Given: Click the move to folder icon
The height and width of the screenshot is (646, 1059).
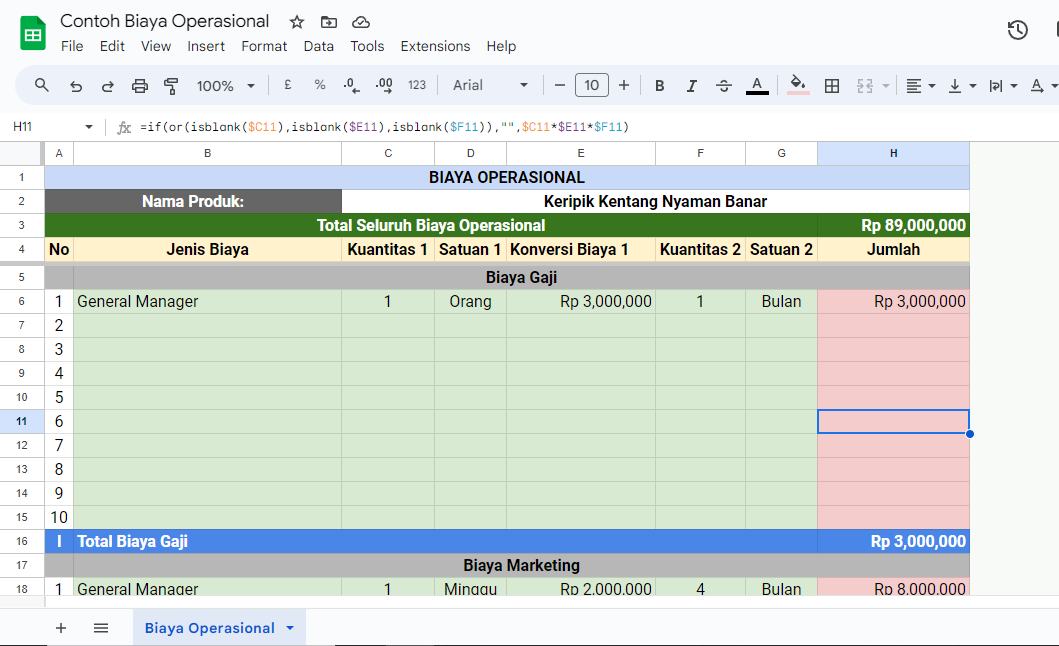Looking at the screenshot, I should [329, 22].
